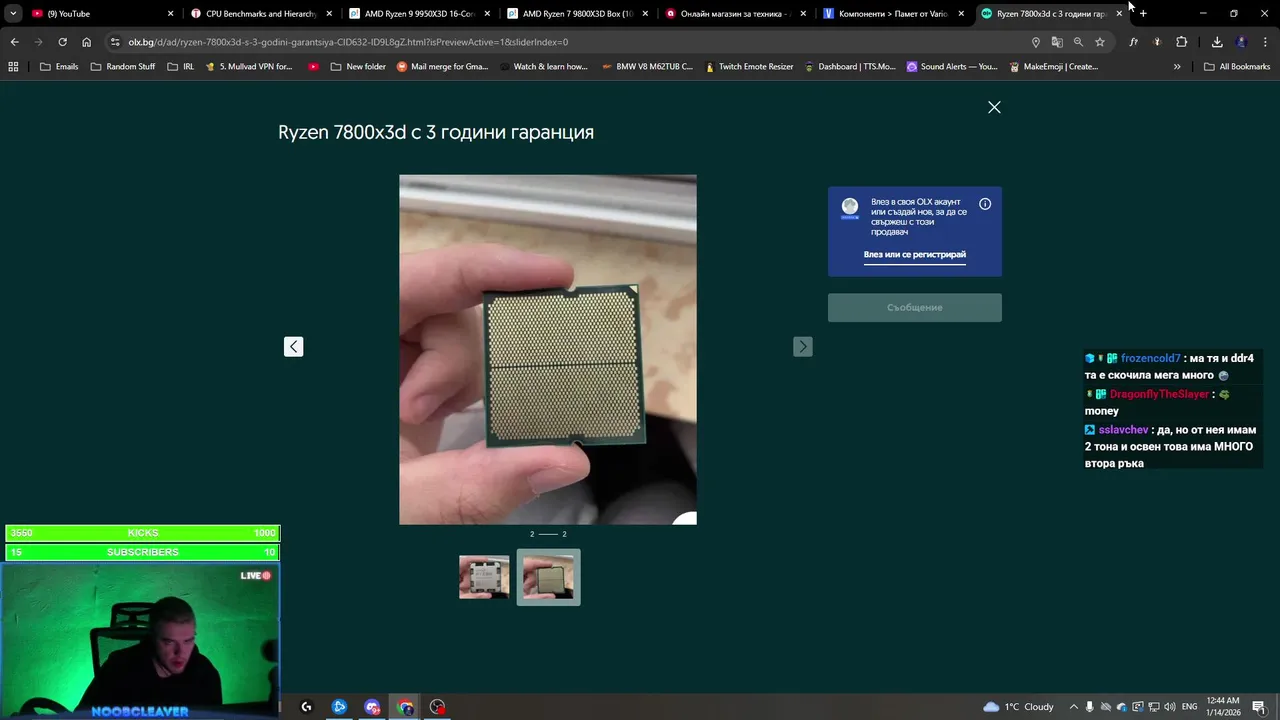Open the Chrome three-dot menu
This screenshot has height=720, width=1280.
tap(1266, 42)
